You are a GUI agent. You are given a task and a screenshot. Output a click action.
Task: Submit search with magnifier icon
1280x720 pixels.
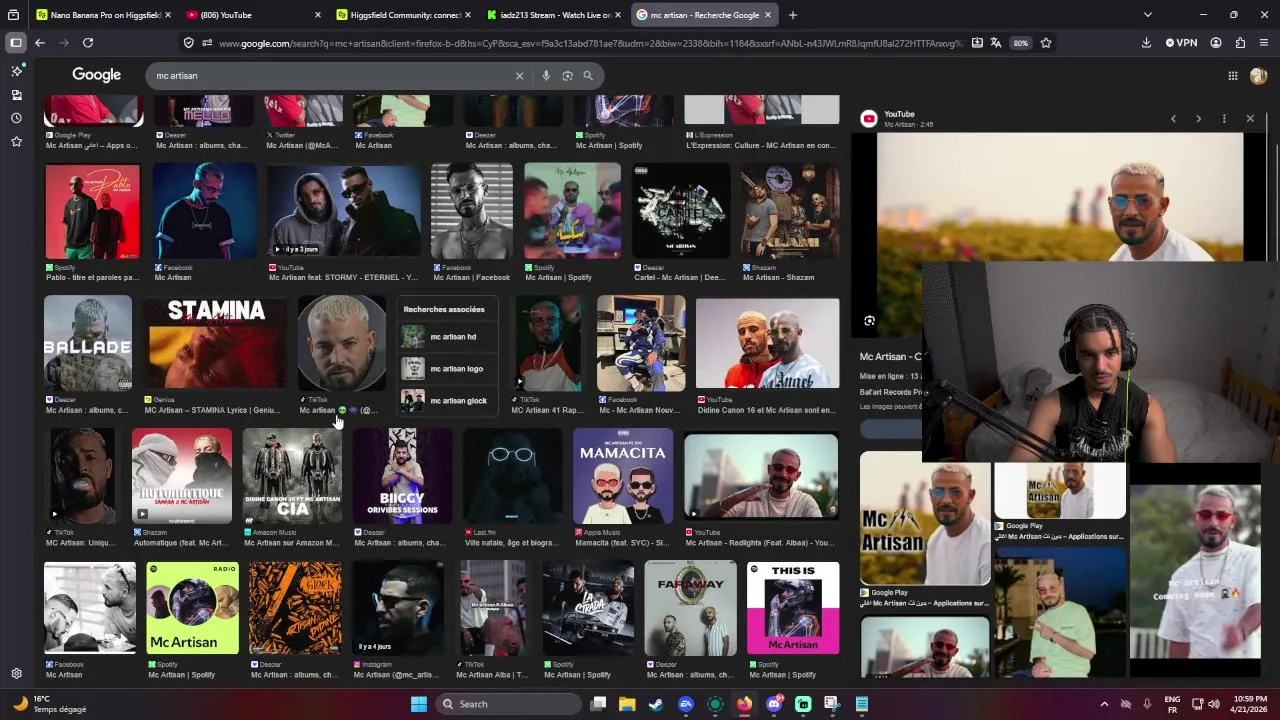click(588, 76)
